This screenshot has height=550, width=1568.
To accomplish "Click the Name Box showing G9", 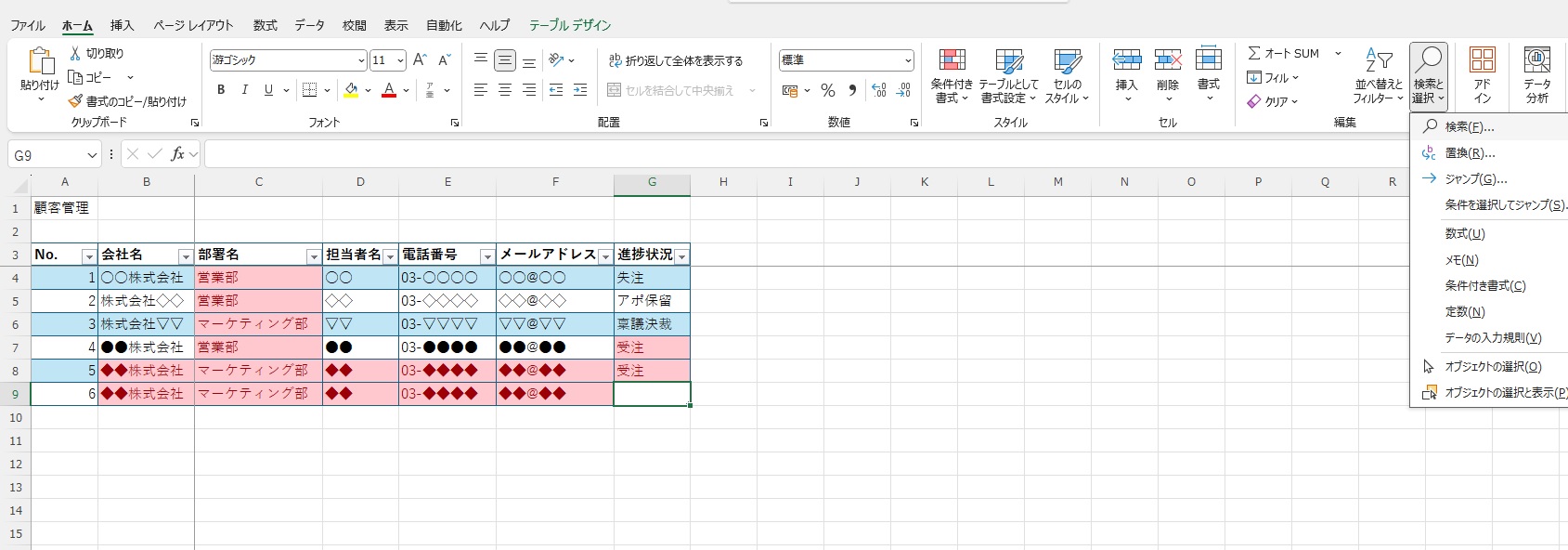I will pos(46,155).
